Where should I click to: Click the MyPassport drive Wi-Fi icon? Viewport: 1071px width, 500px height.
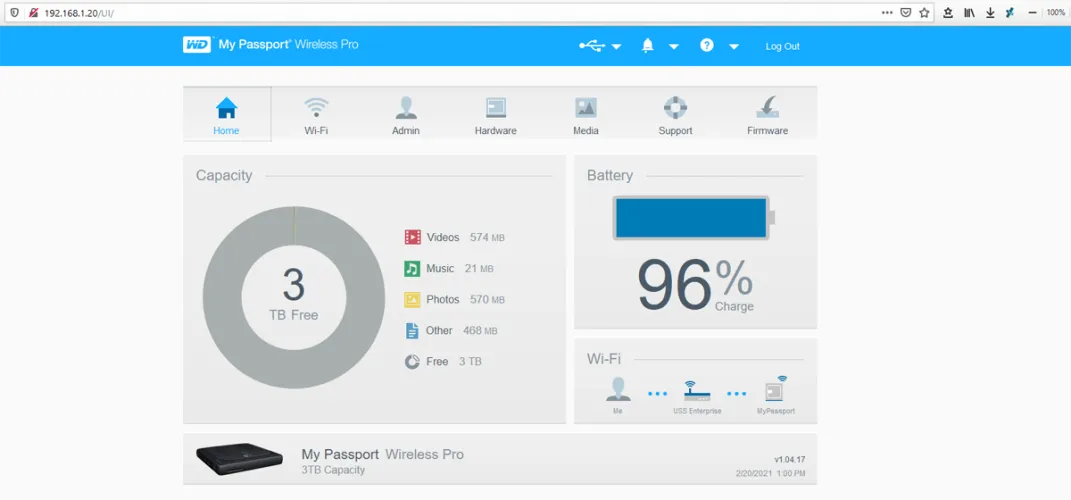coord(776,389)
